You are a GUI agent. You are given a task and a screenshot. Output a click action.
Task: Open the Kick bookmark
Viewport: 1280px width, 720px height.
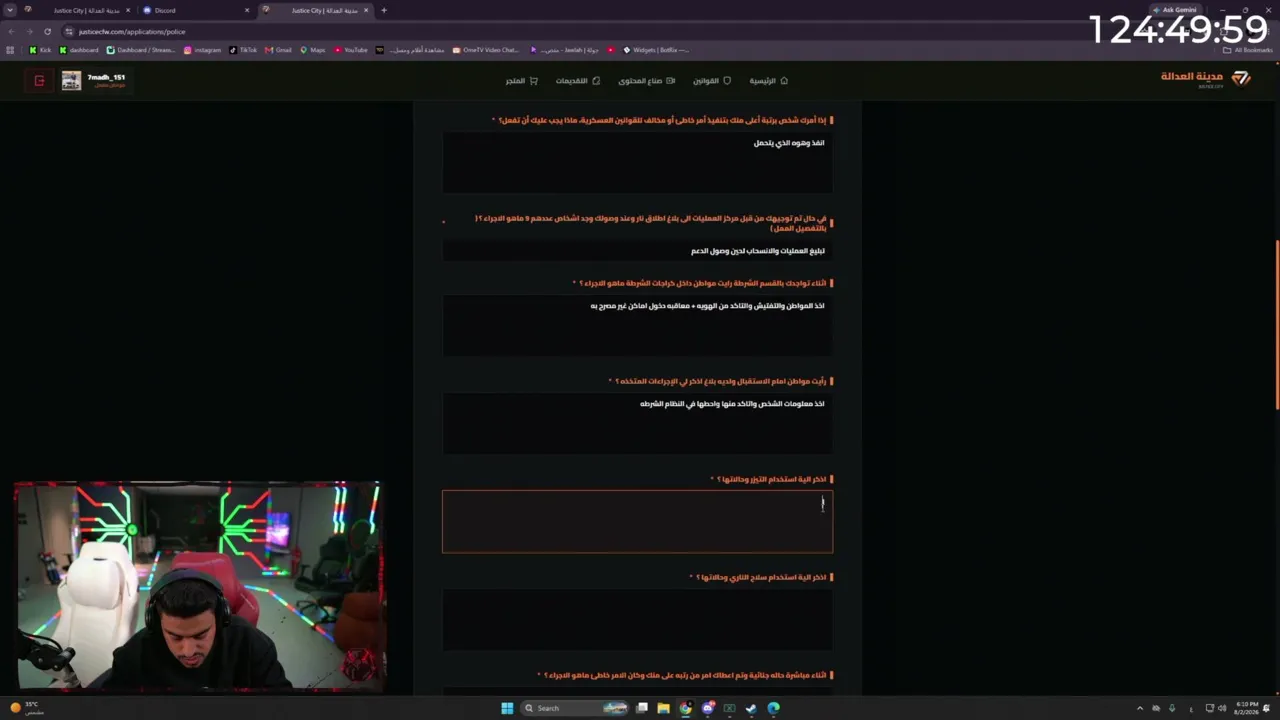point(40,50)
